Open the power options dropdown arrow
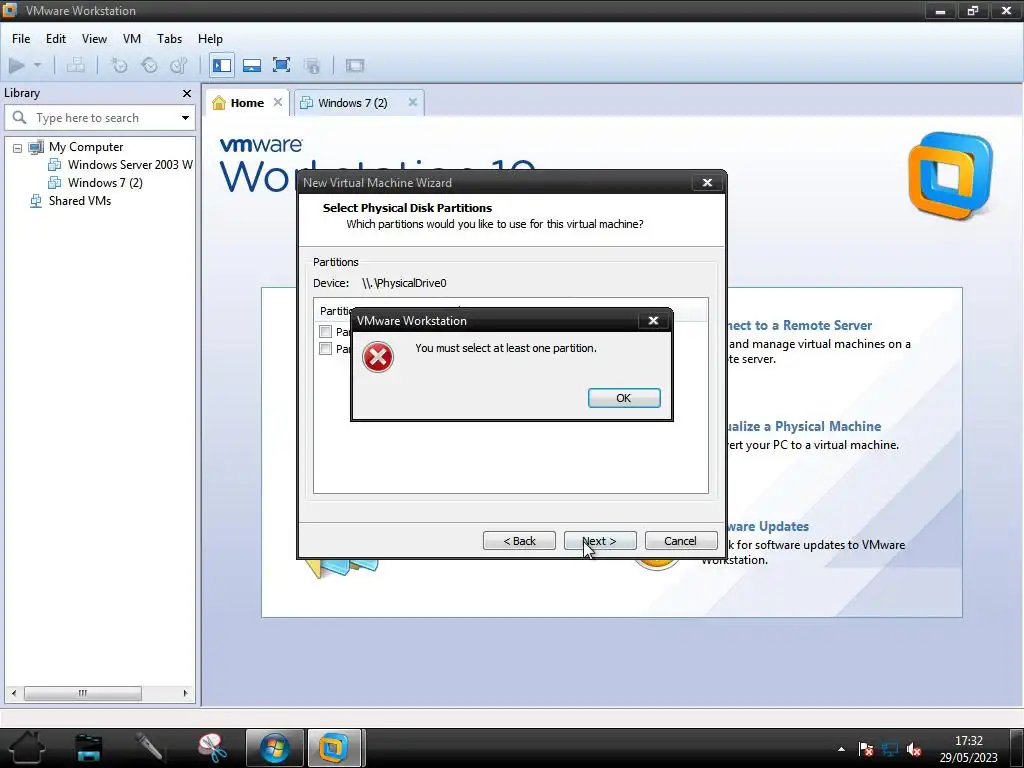 pyautogui.click(x=37, y=65)
